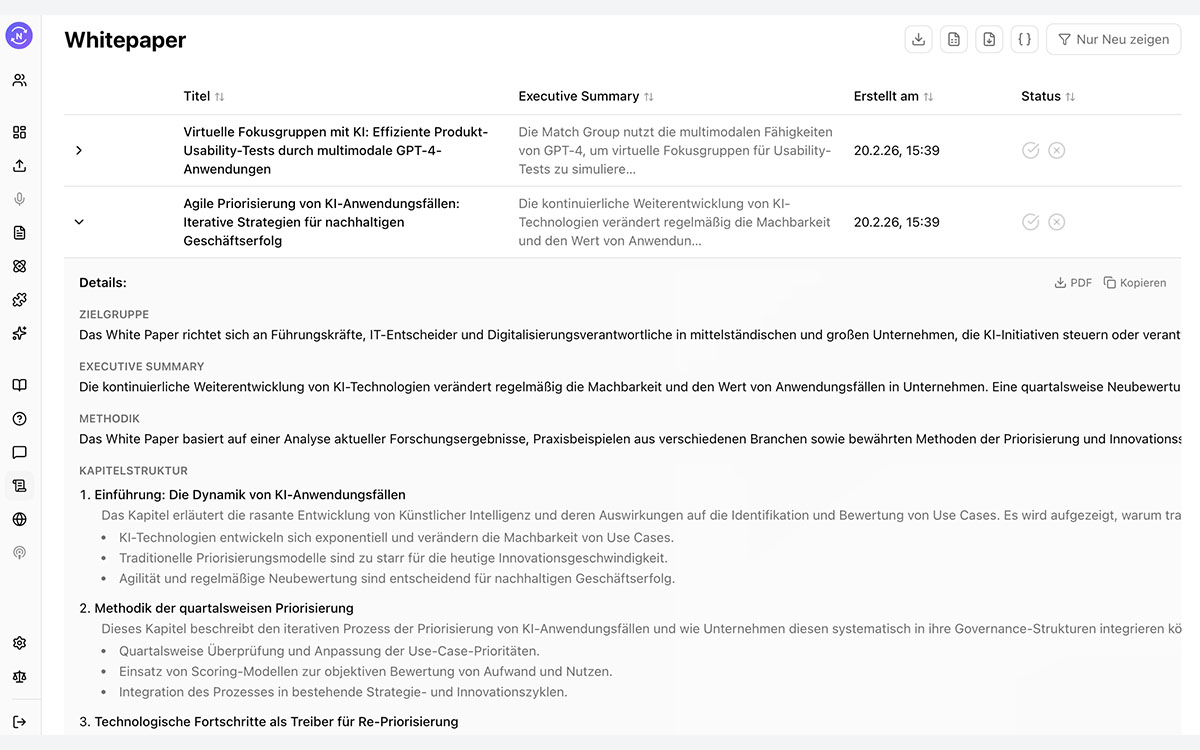Mark 'Agile Priorisierung' as approved via checkmark

click(1031, 221)
